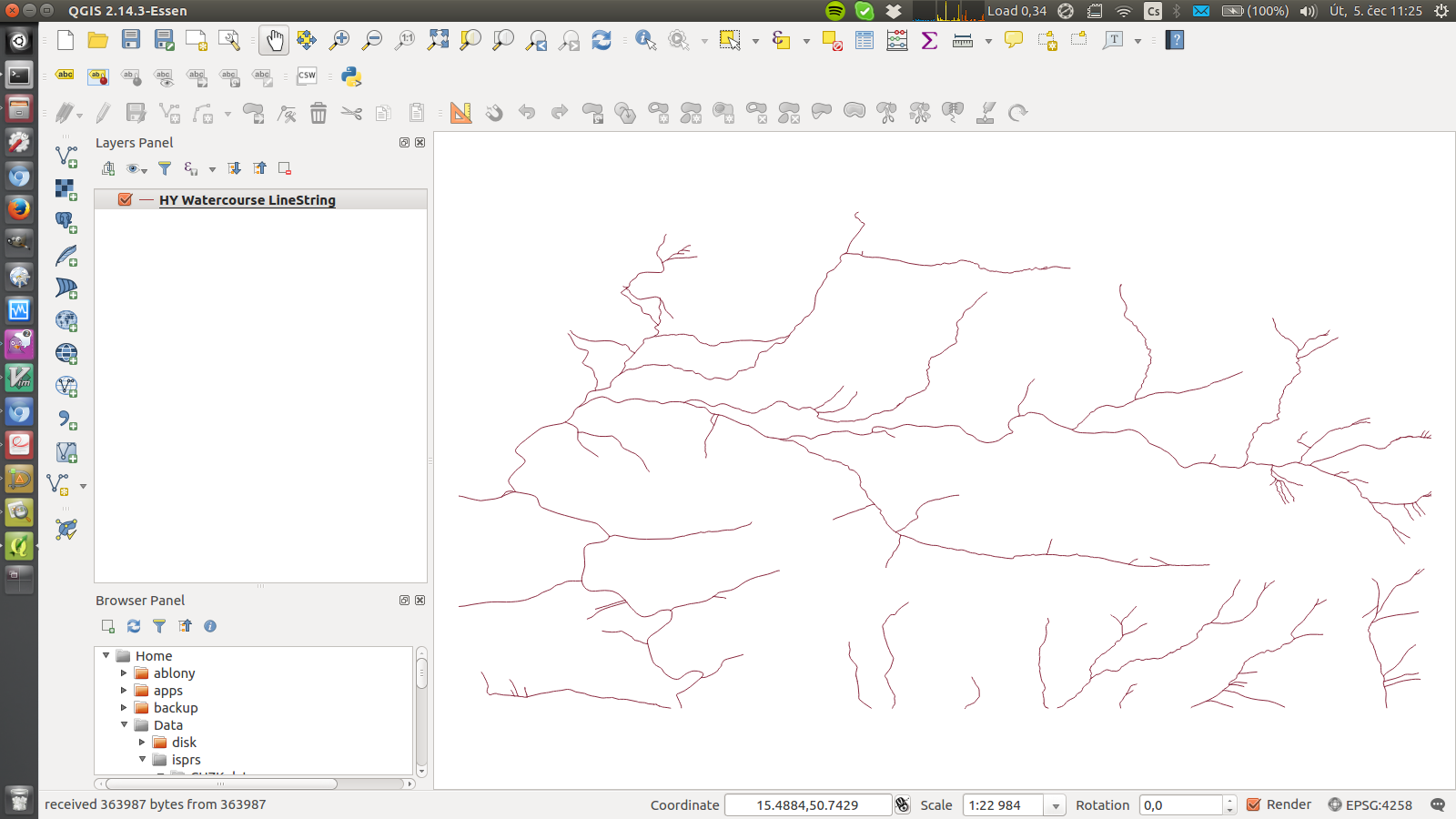Open layer labeling options abc icon
The image size is (1456, 819).
click(x=66, y=76)
